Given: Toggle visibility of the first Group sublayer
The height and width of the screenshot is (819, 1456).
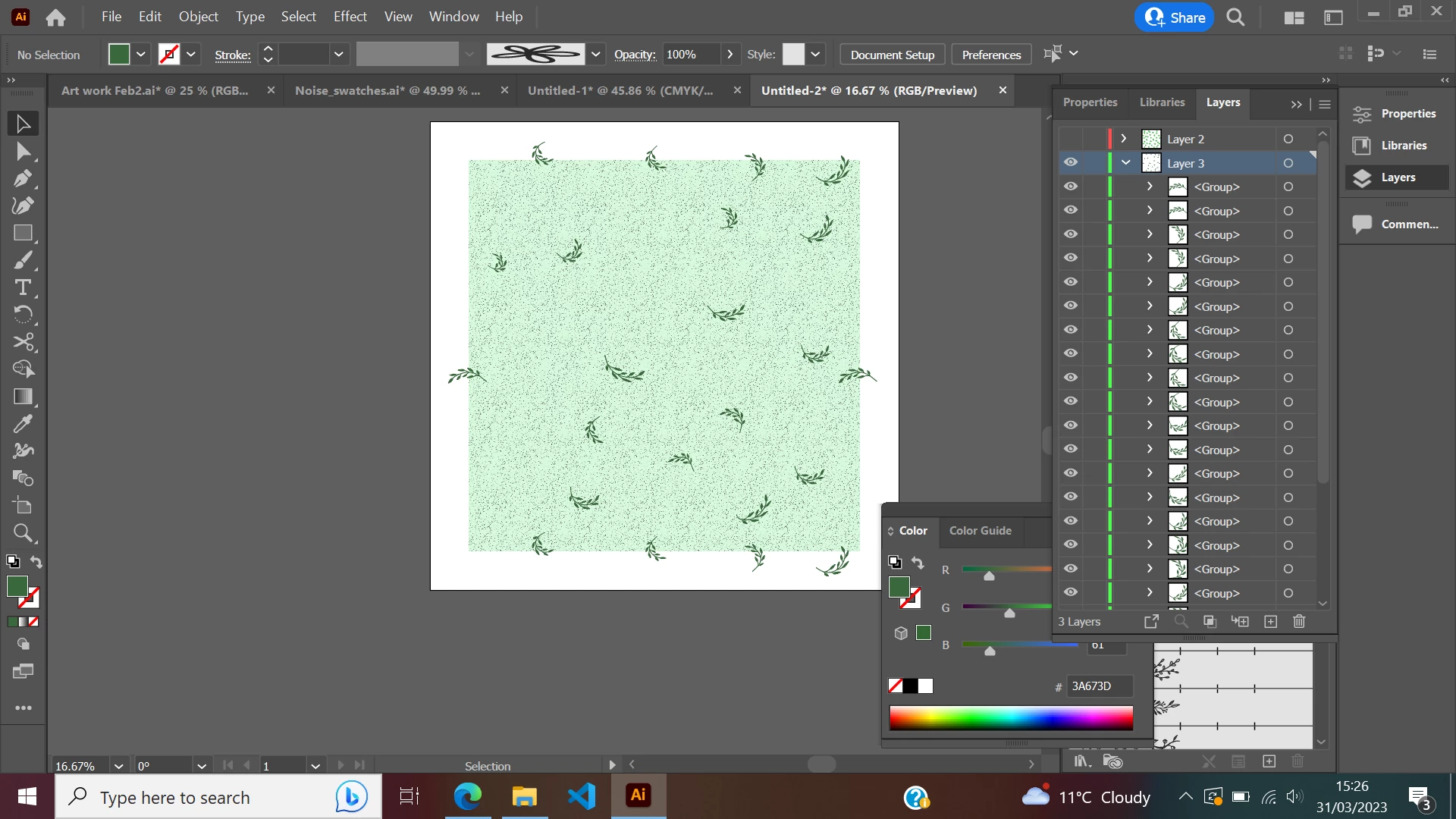Looking at the screenshot, I should (1070, 187).
